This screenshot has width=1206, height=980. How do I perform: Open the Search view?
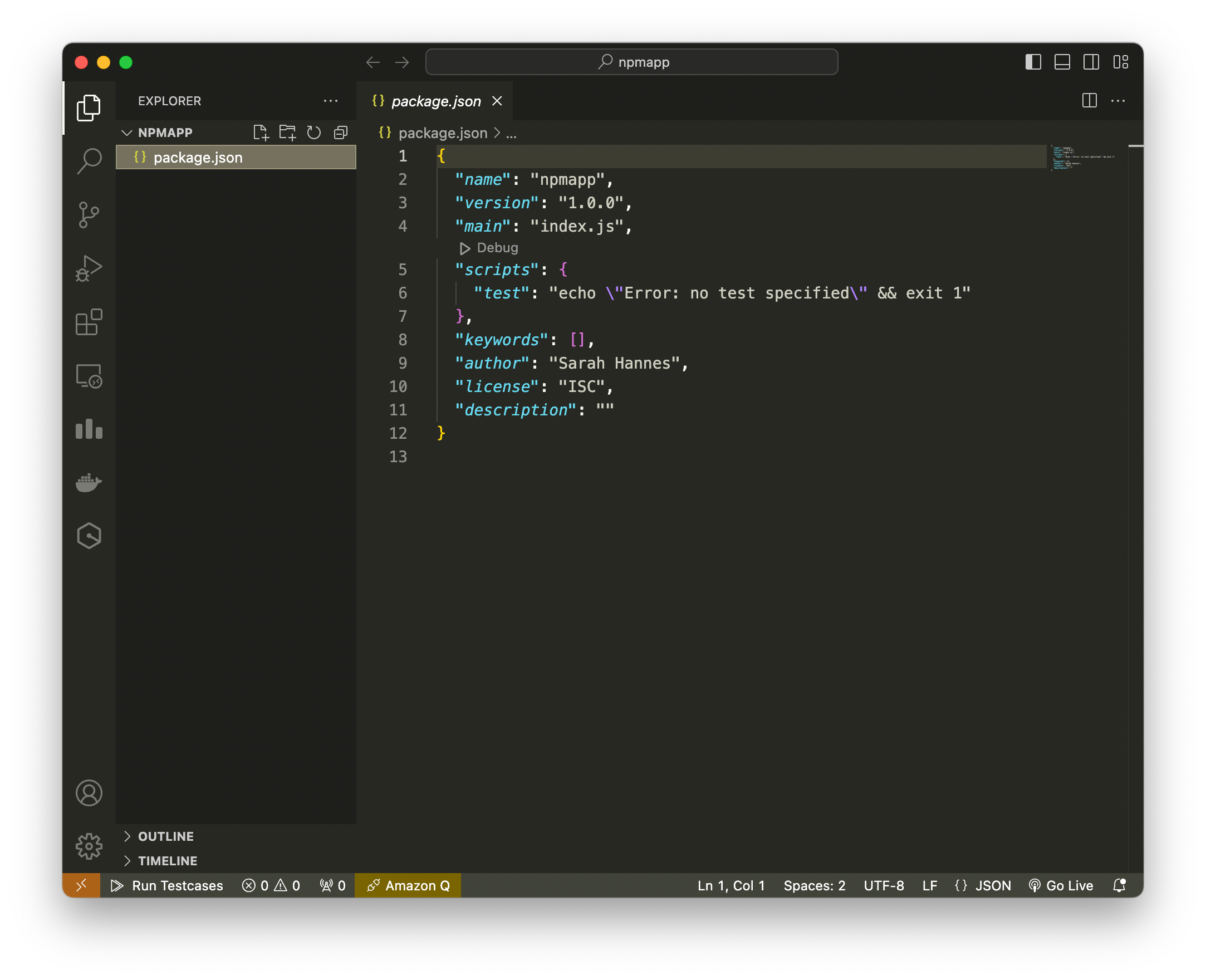coord(89,161)
